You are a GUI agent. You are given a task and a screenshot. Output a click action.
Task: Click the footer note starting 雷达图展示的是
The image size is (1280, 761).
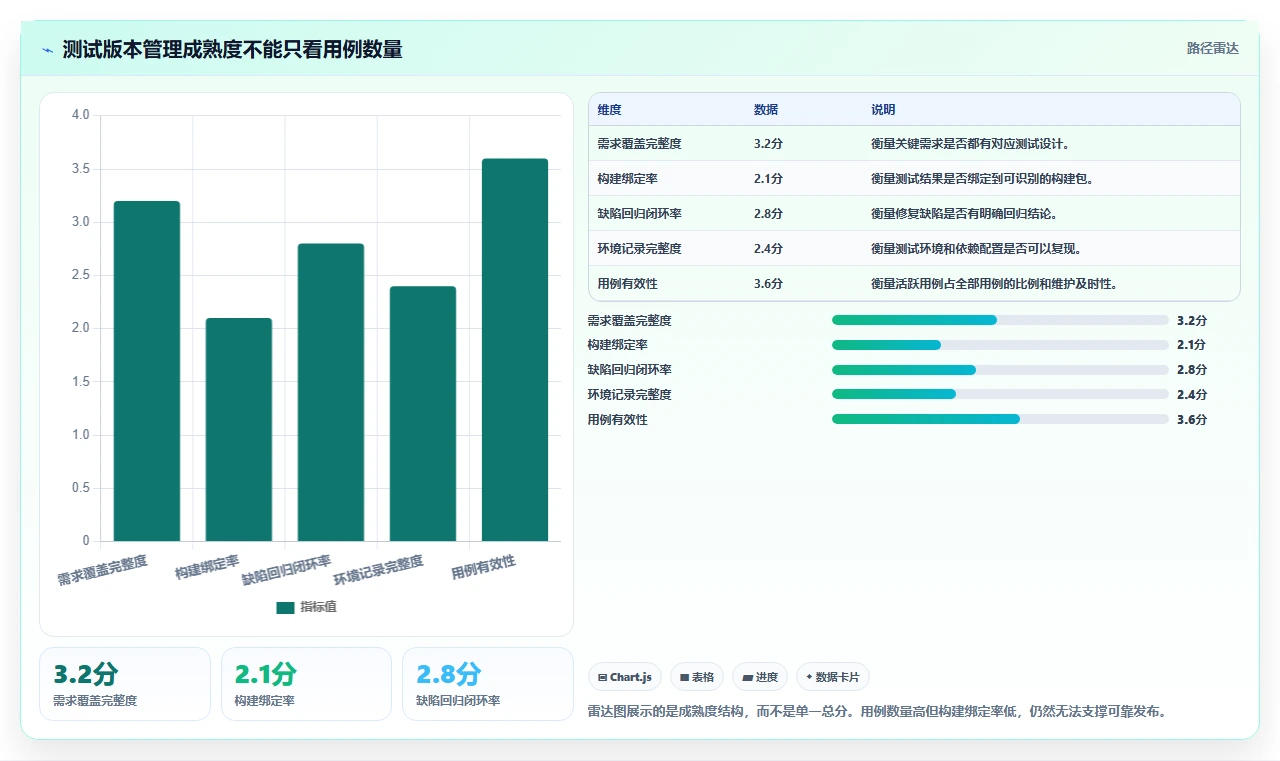[877, 712]
